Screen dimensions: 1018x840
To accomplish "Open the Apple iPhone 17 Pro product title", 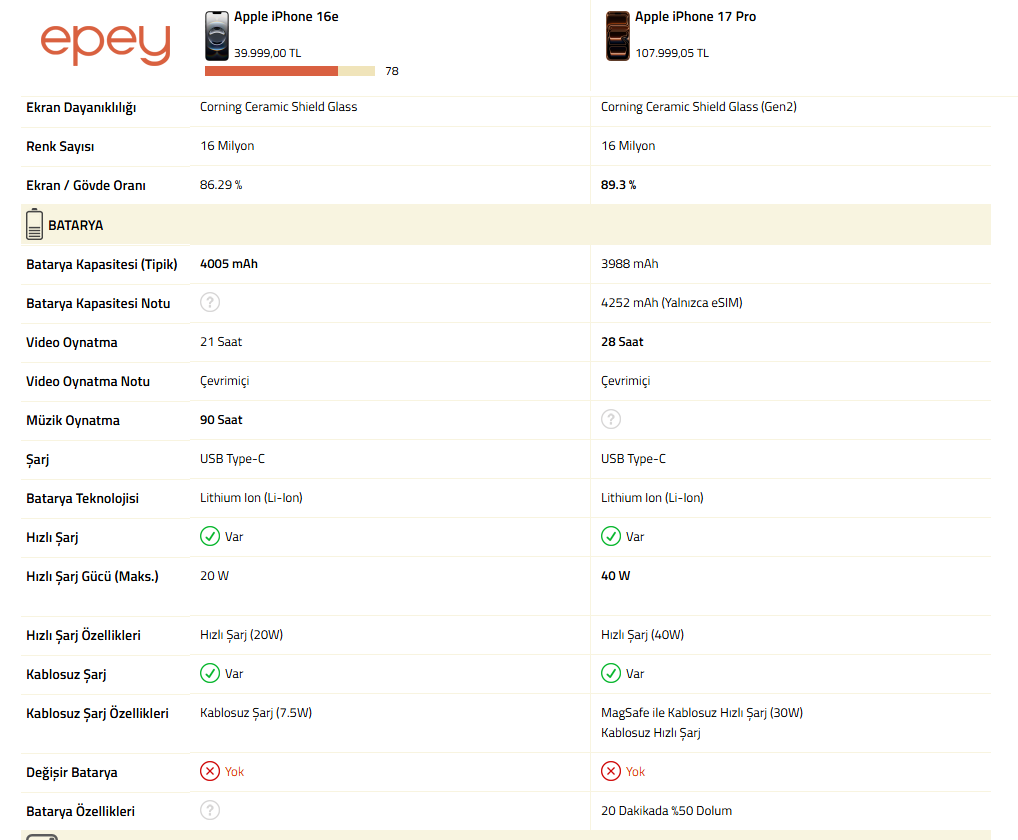I will [695, 17].
